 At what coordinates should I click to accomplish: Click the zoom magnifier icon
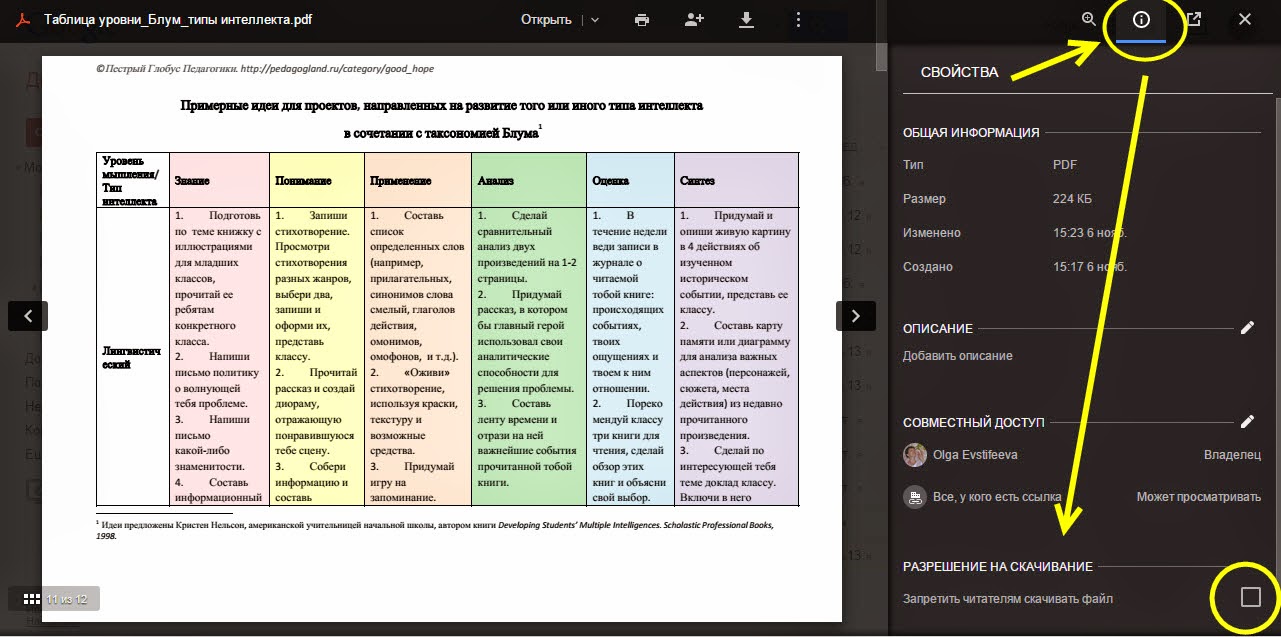coord(1089,19)
